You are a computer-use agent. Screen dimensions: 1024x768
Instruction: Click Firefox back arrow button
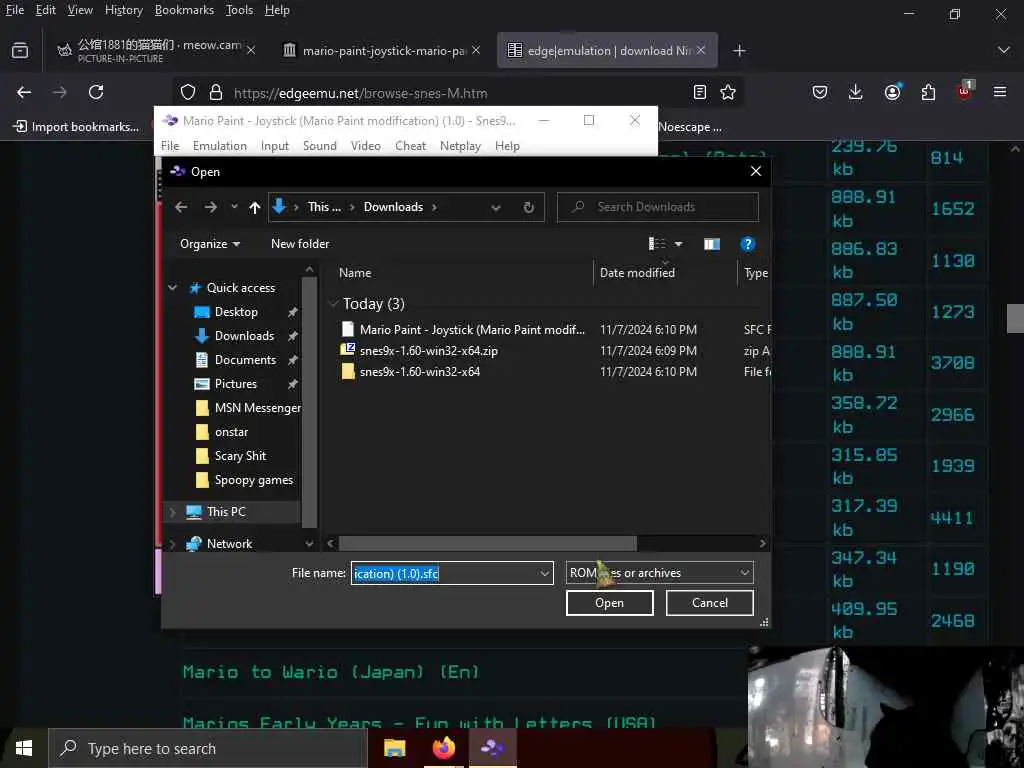coord(24,92)
